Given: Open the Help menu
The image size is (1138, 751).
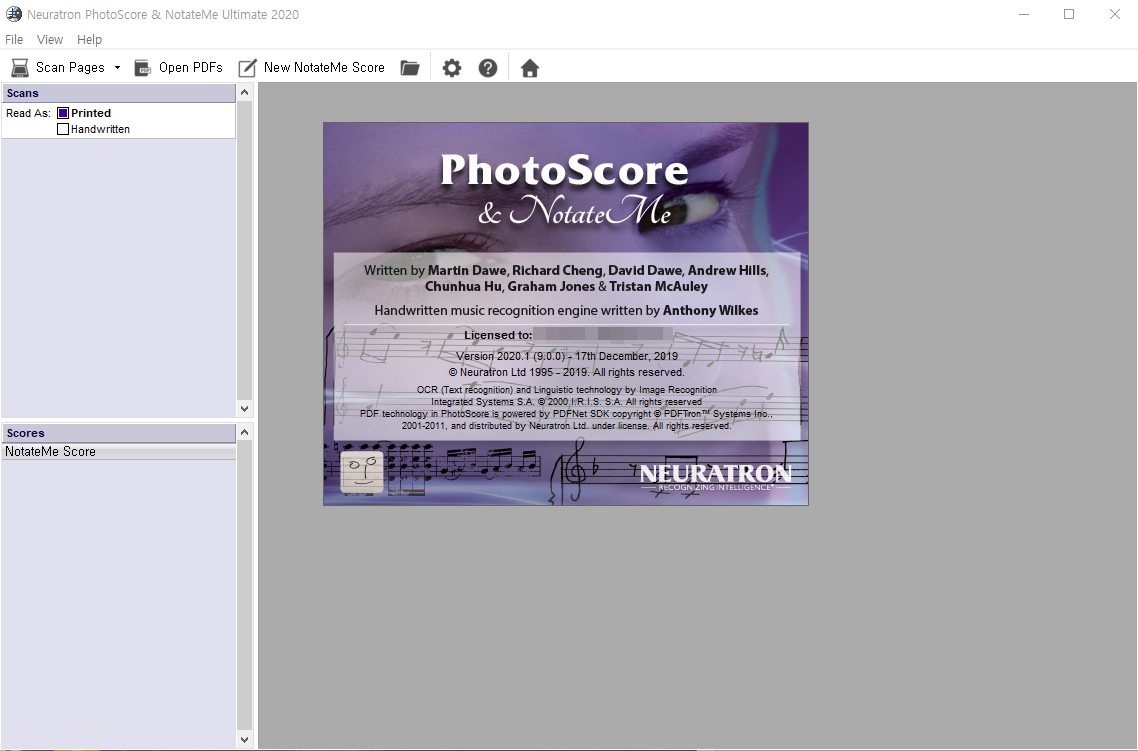Looking at the screenshot, I should point(89,39).
